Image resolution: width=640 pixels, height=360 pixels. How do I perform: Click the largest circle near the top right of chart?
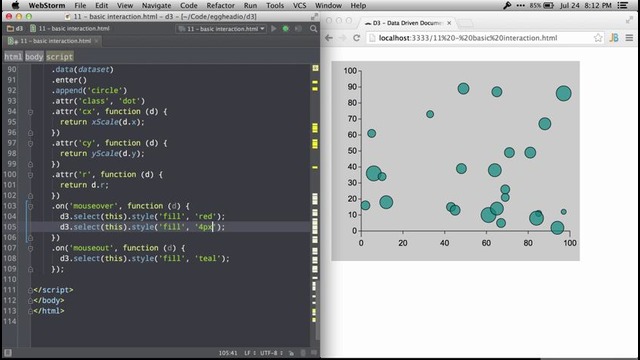563,93
